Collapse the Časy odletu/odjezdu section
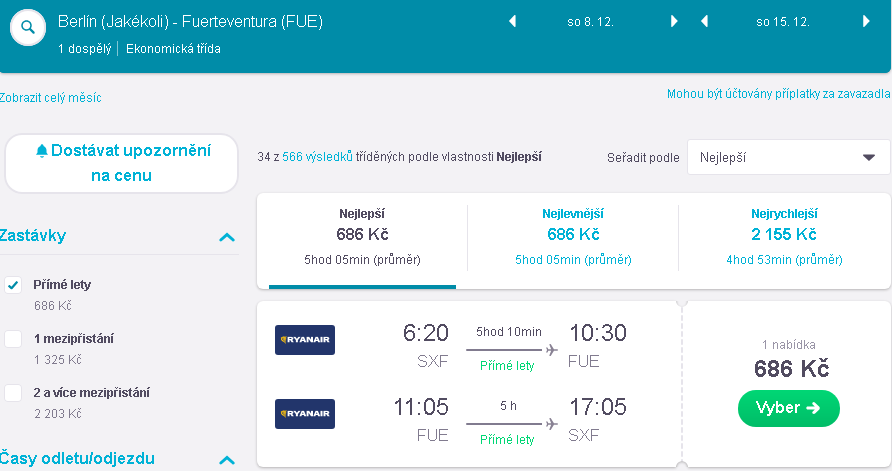The image size is (892, 471). (x=227, y=460)
